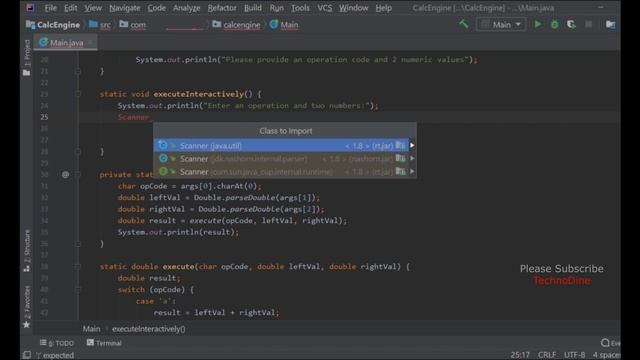This screenshot has width=640, height=360.
Task: Click executeInteractively method name on line 23
Action: (x=198, y=94)
